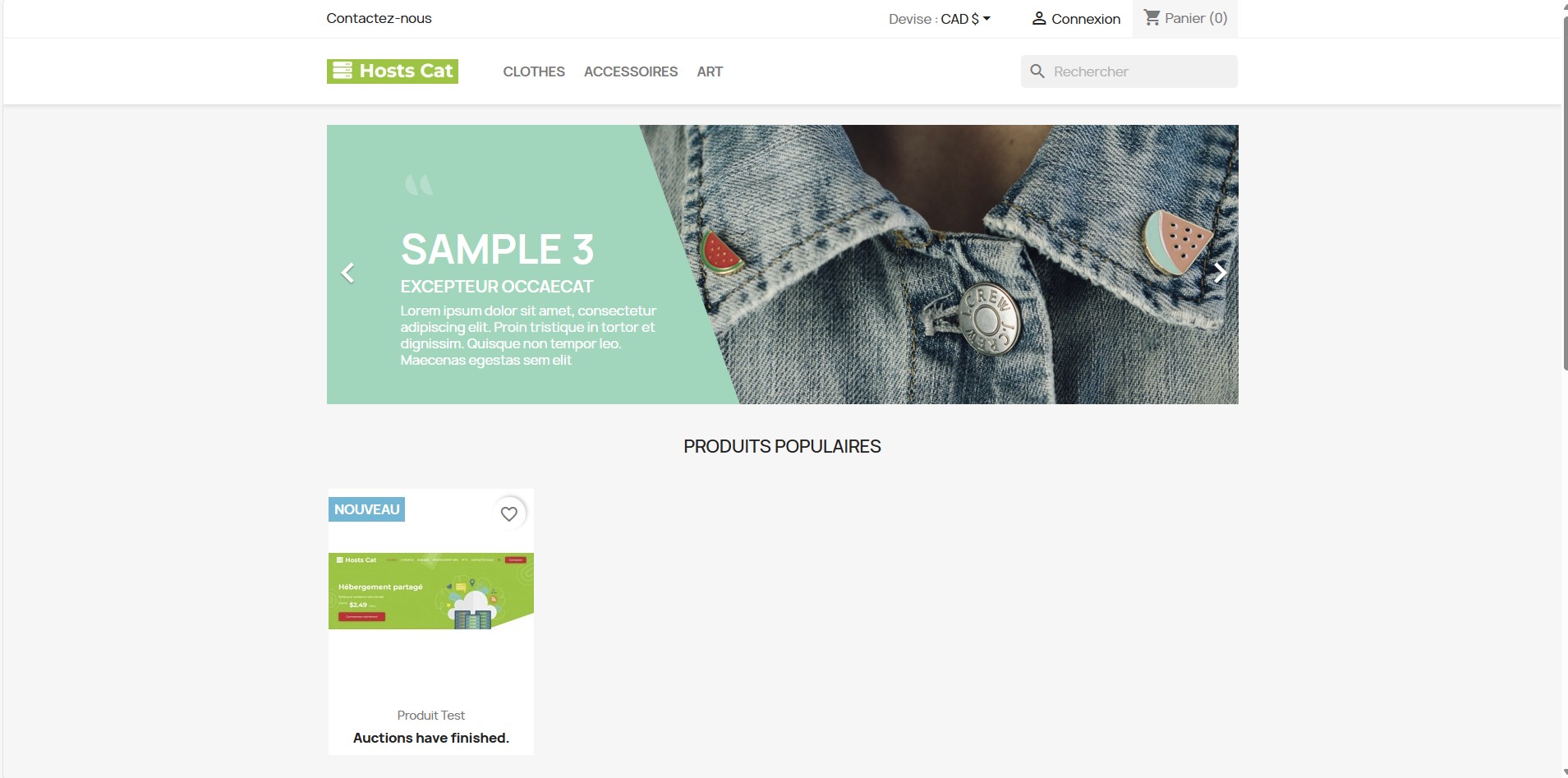Image resolution: width=1568 pixels, height=778 pixels.
Task: Open the Devise currency dropdown
Action: [x=940, y=19]
